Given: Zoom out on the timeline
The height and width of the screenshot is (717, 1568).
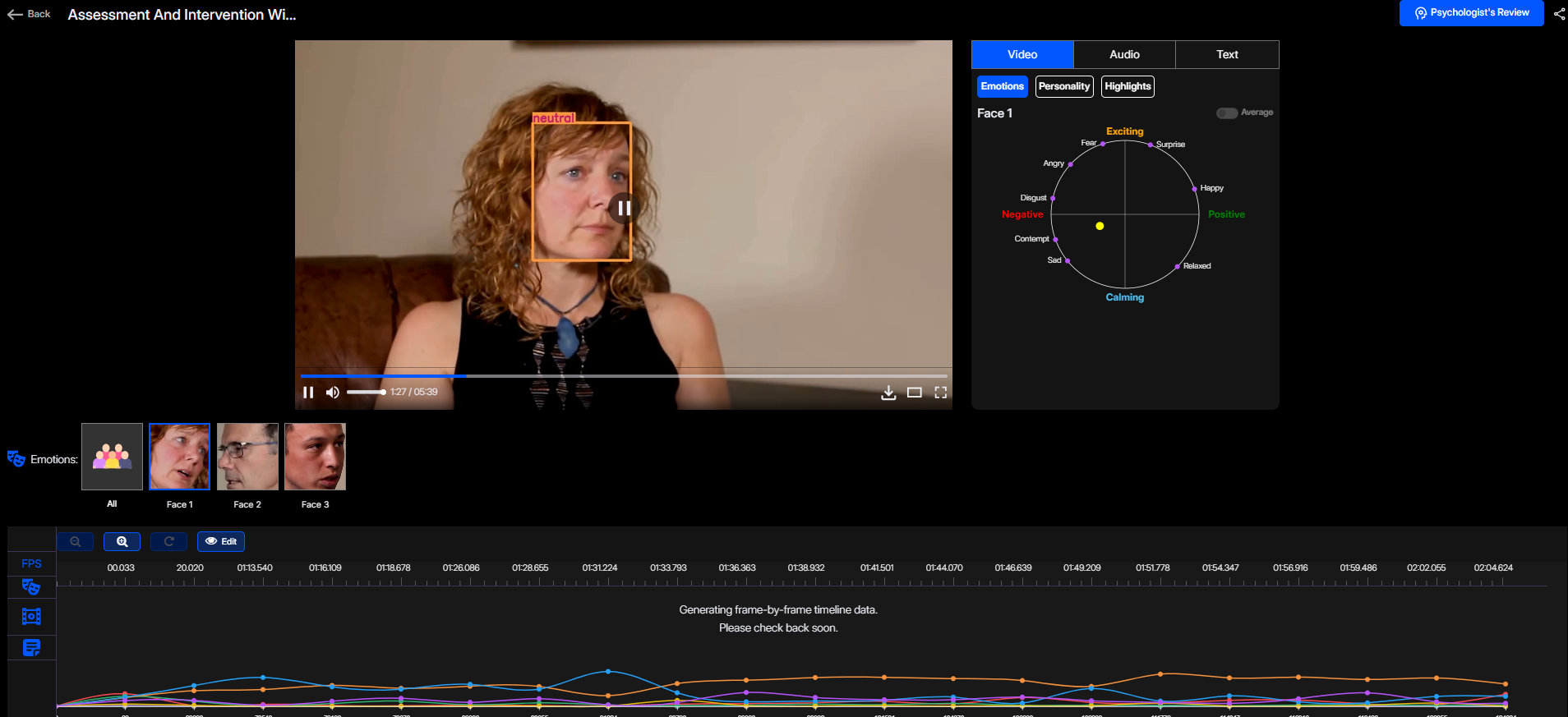Looking at the screenshot, I should 76,542.
